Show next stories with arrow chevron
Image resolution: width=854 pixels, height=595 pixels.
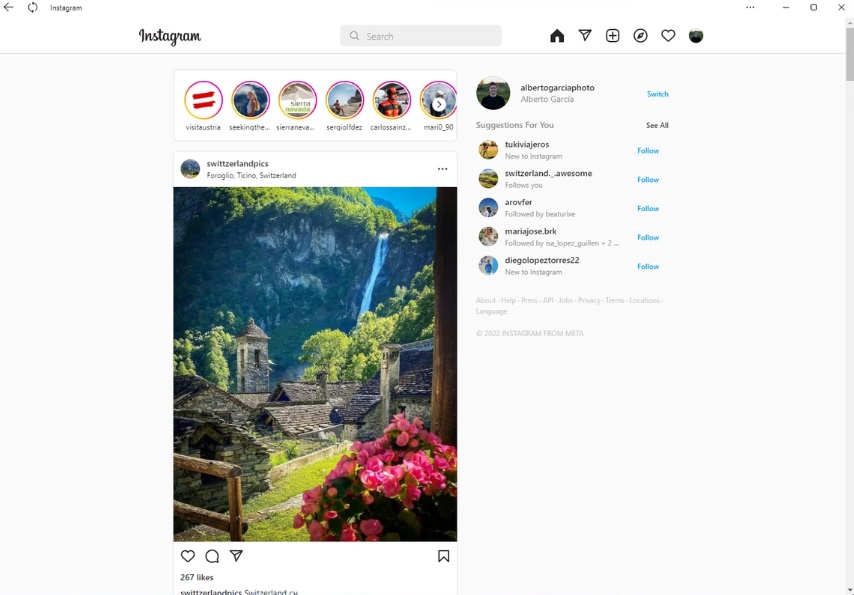tap(439, 104)
